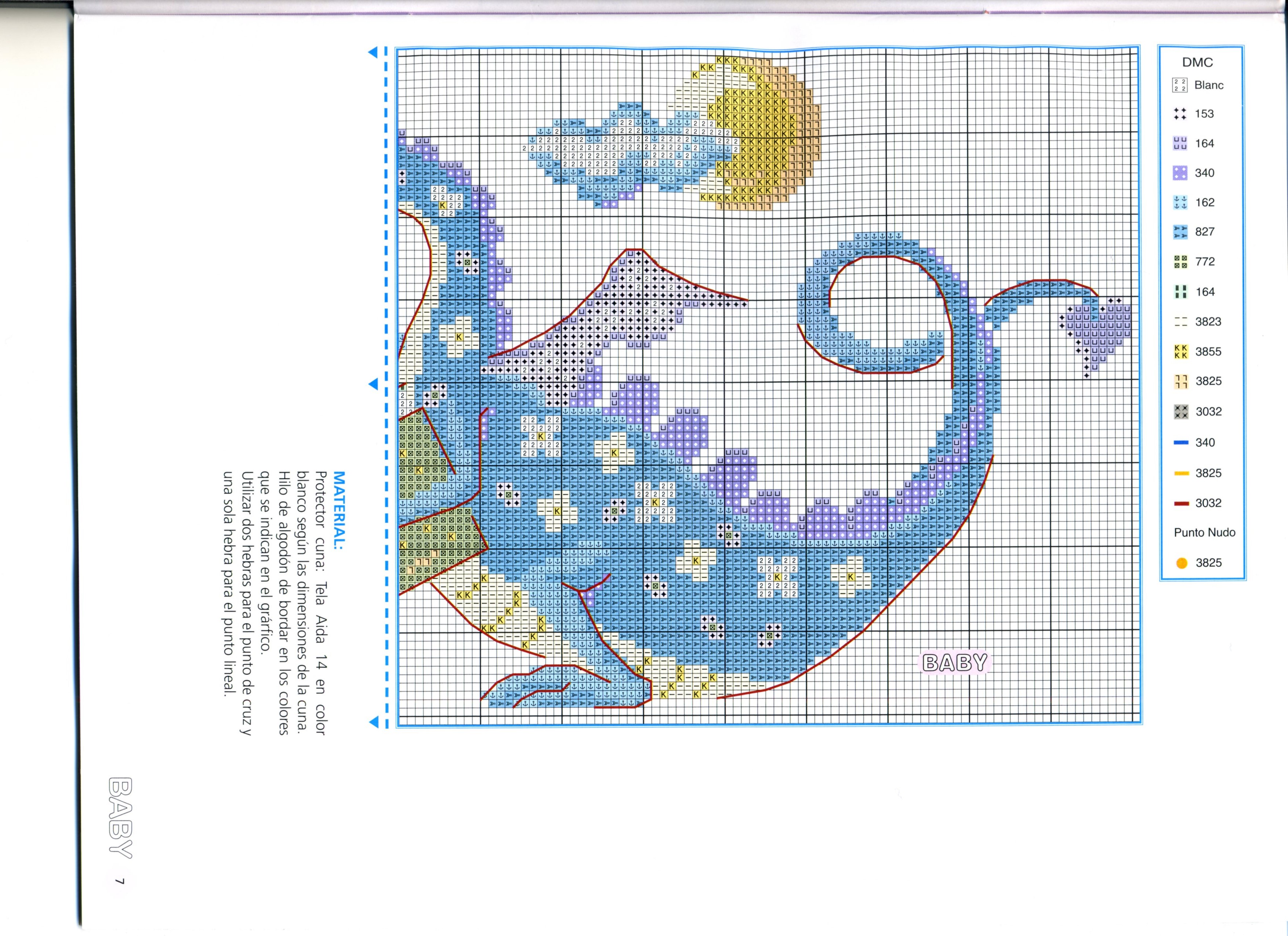Viewport: 1288px width, 936px height.
Task: Click the 162 anchor symbol swatch
Action: click(1180, 202)
